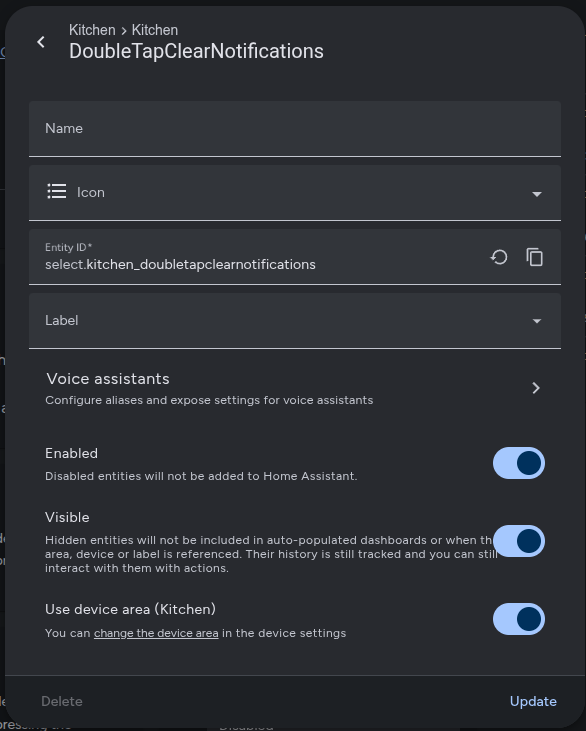The width and height of the screenshot is (586, 731).
Task: Go back using the left arrow icon
Action: pos(41,42)
